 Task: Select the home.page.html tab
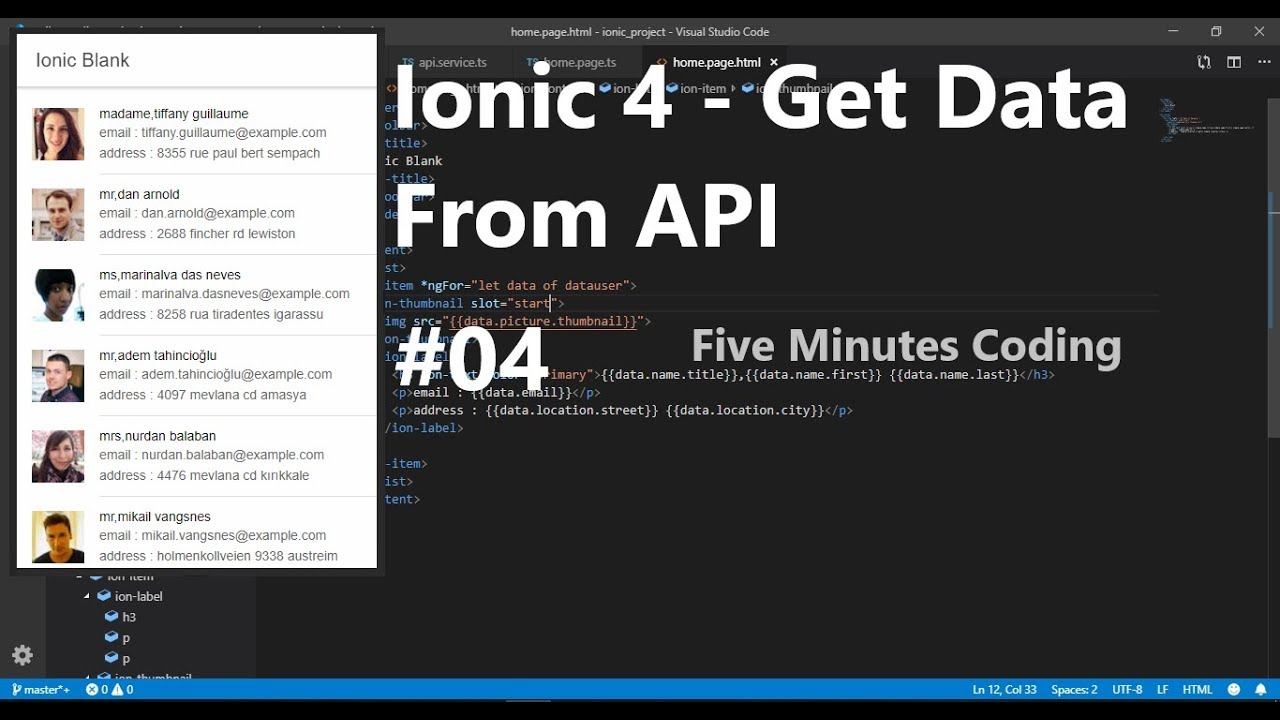tap(716, 62)
